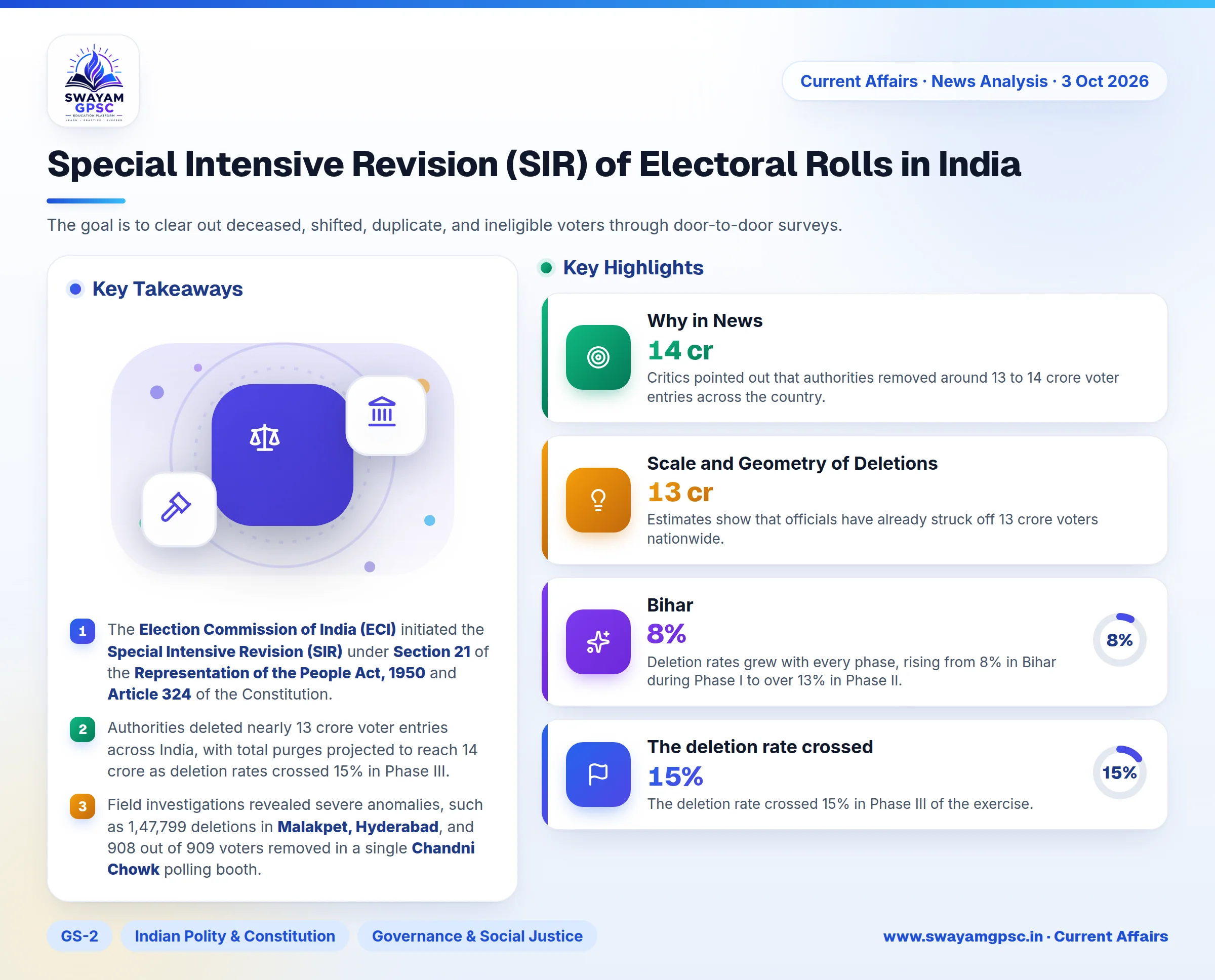Click the Key Highlights heading

(633, 268)
